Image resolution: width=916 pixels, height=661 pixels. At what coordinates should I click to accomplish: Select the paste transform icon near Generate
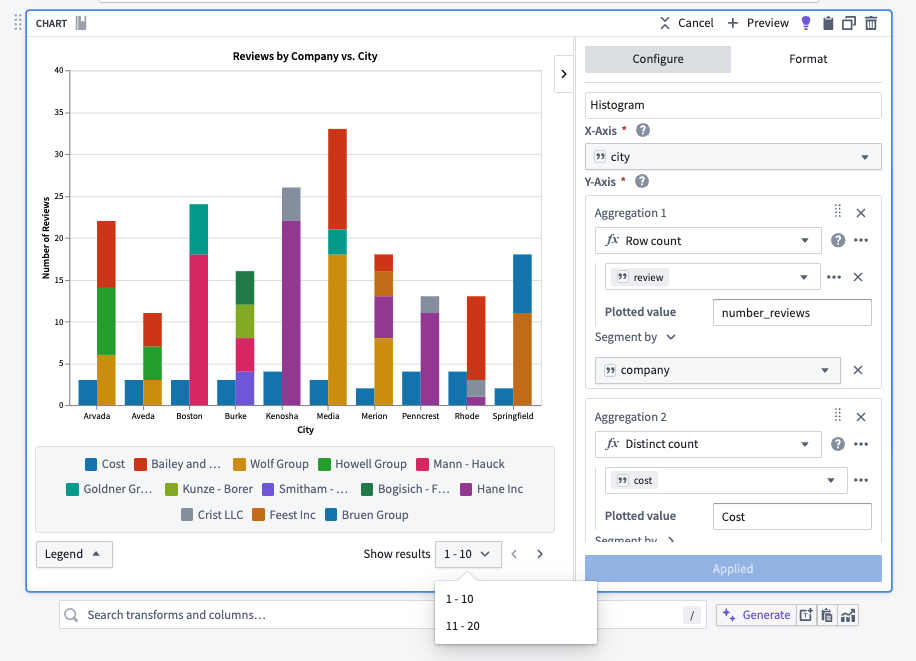[x=827, y=615]
